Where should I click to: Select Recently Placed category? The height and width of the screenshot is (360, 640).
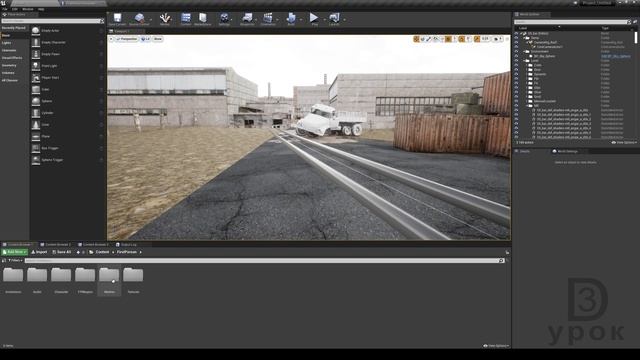(x=15, y=28)
